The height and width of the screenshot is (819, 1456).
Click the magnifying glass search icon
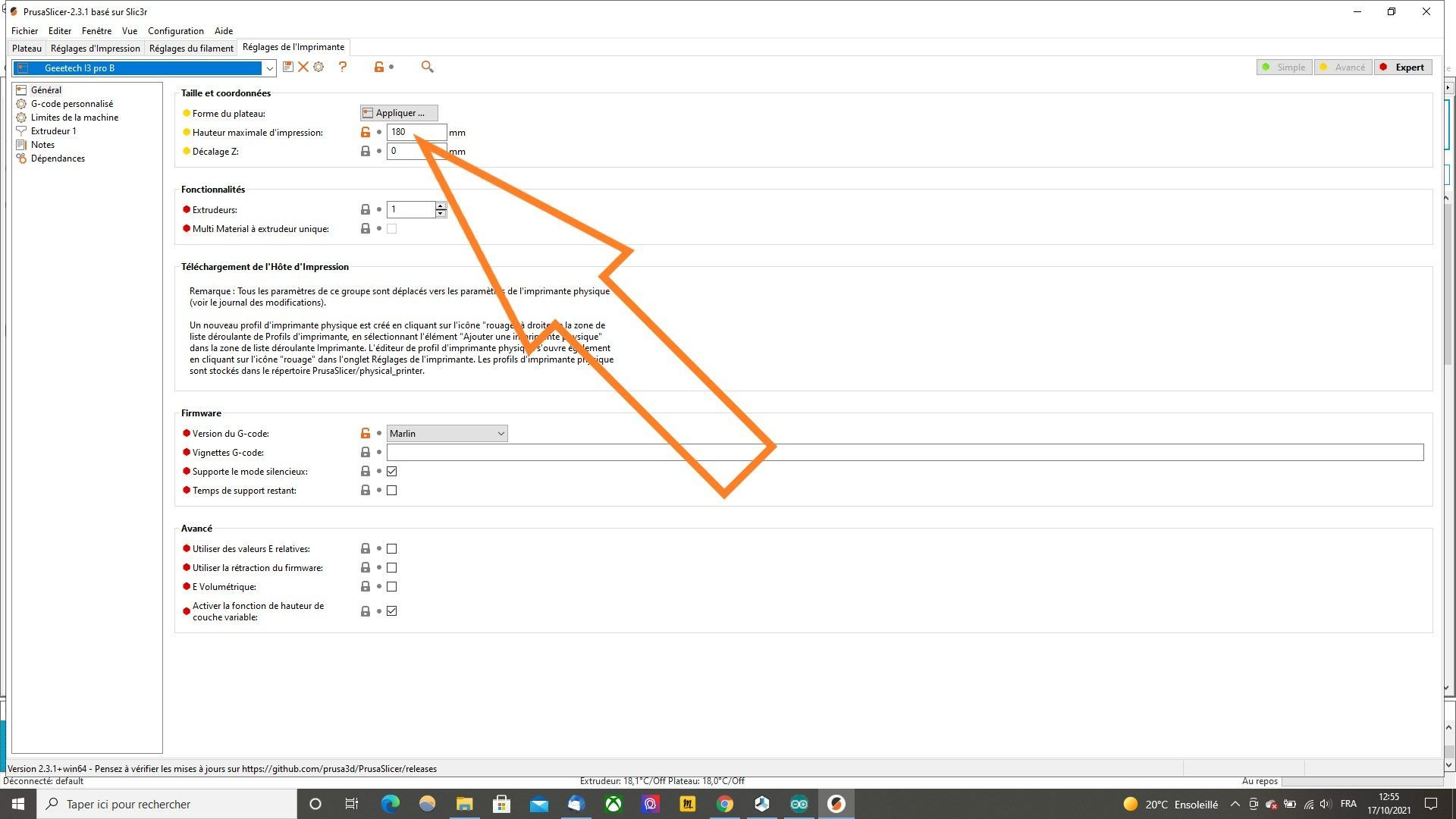(x=427, y=67)
